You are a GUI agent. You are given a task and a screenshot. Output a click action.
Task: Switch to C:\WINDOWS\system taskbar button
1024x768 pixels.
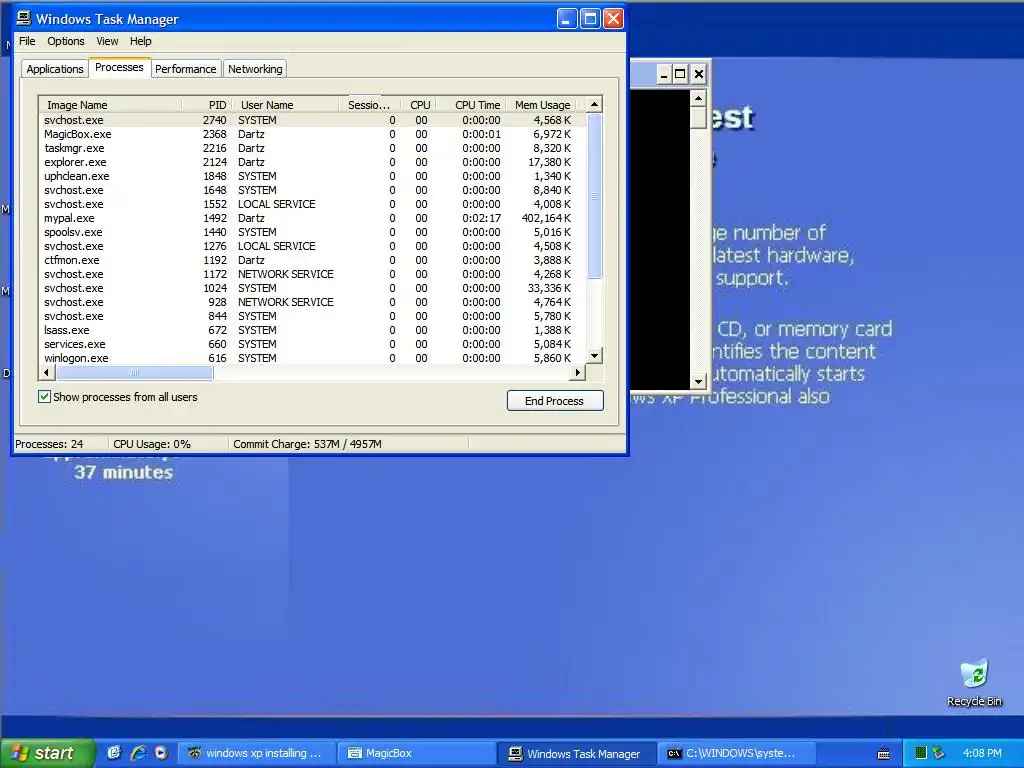pos(737,753)
